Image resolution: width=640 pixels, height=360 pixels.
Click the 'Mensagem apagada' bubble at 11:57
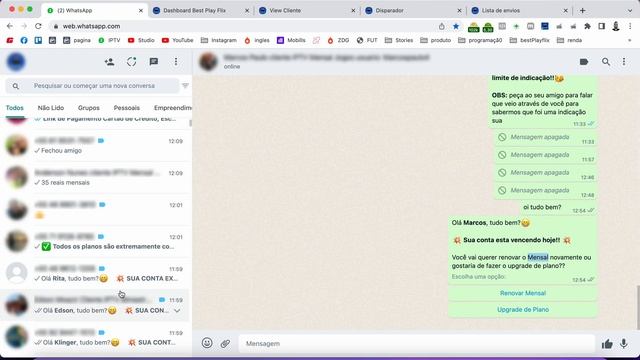point(545,155)
